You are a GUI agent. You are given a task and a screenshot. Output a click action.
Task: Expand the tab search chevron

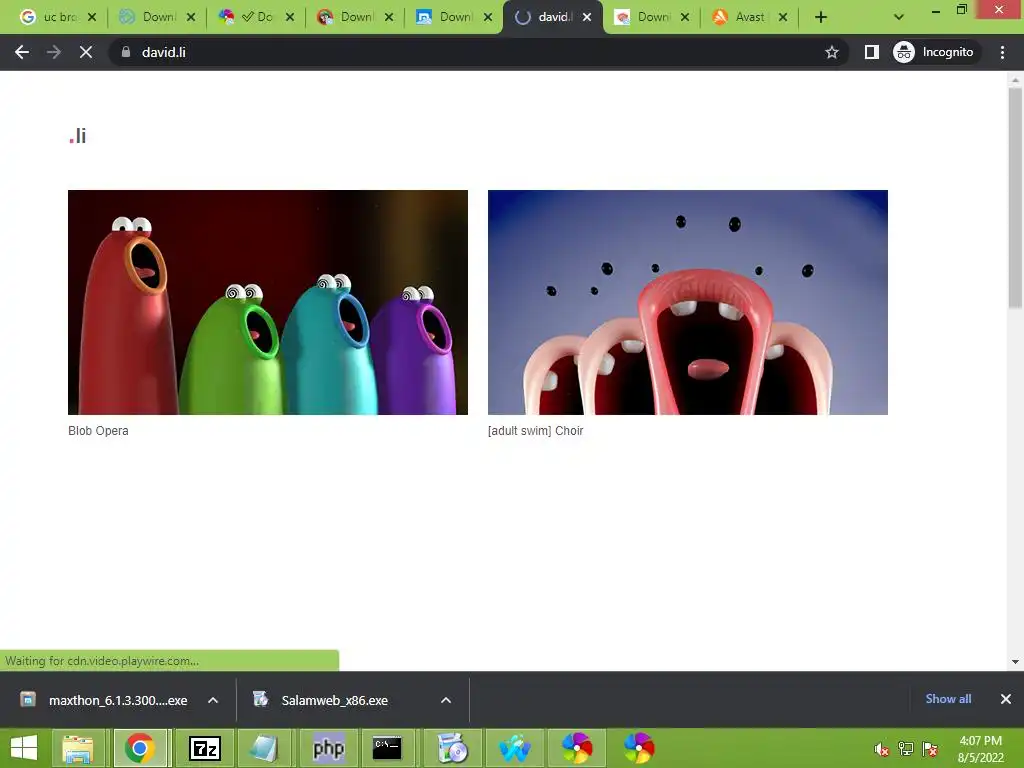click(x=899, y=17)
